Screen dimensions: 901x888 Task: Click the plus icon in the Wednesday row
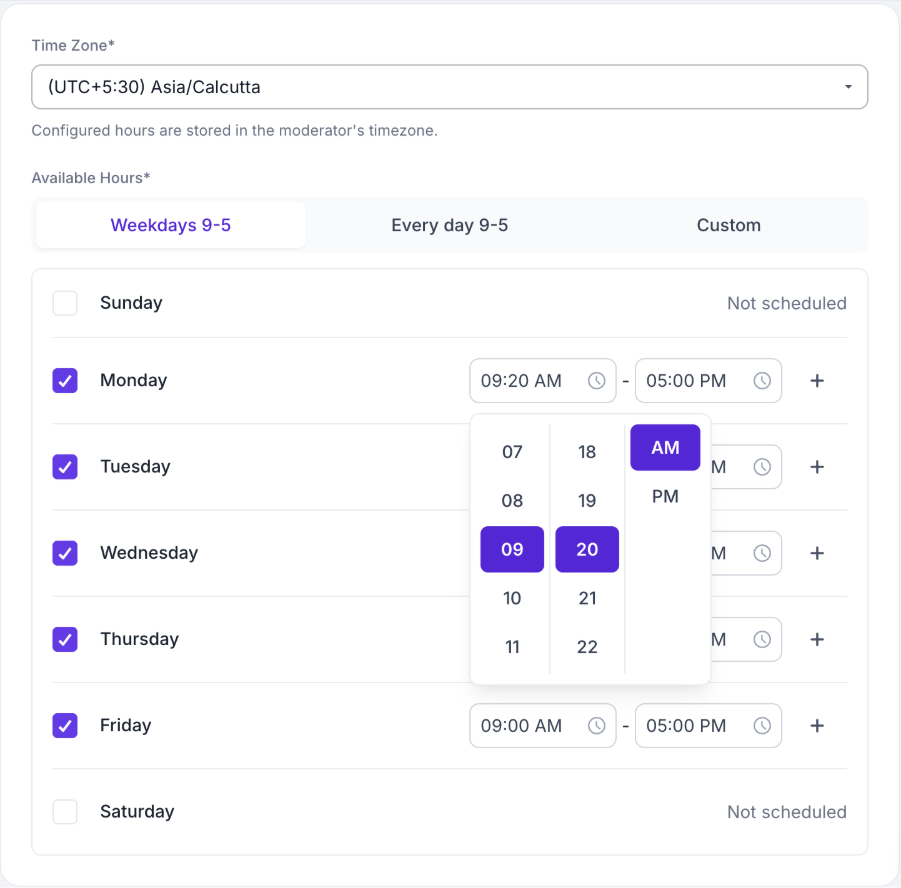(x=817, y=553)
